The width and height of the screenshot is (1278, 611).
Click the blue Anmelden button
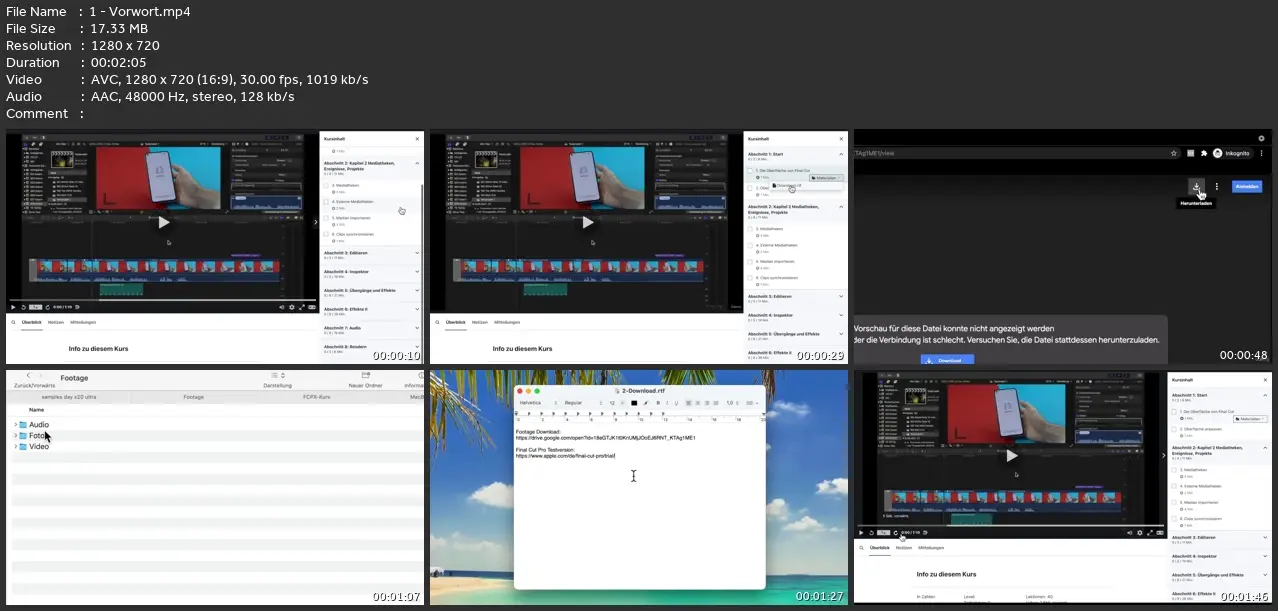coord(1247,186)
